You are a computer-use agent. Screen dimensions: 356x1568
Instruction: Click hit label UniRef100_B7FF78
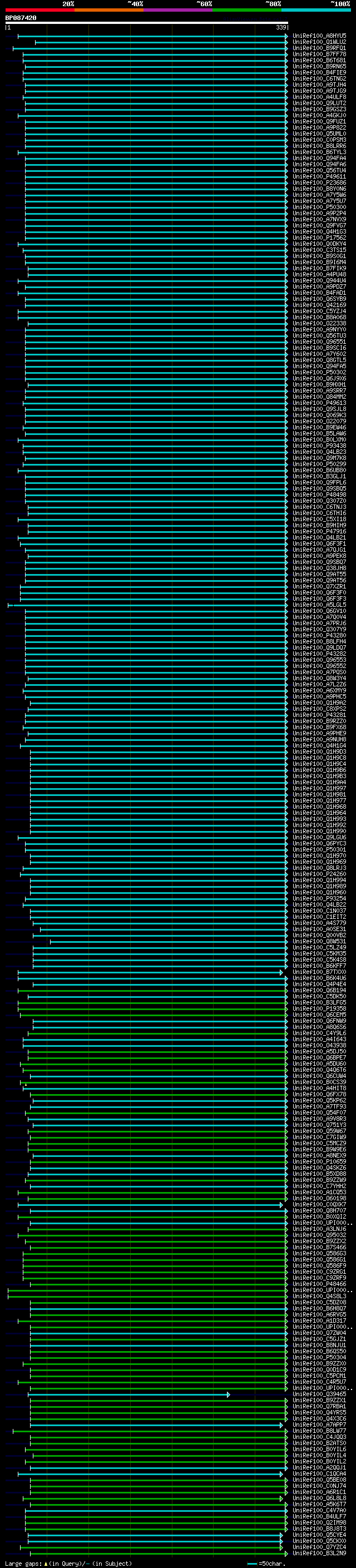tap(319, 54)
